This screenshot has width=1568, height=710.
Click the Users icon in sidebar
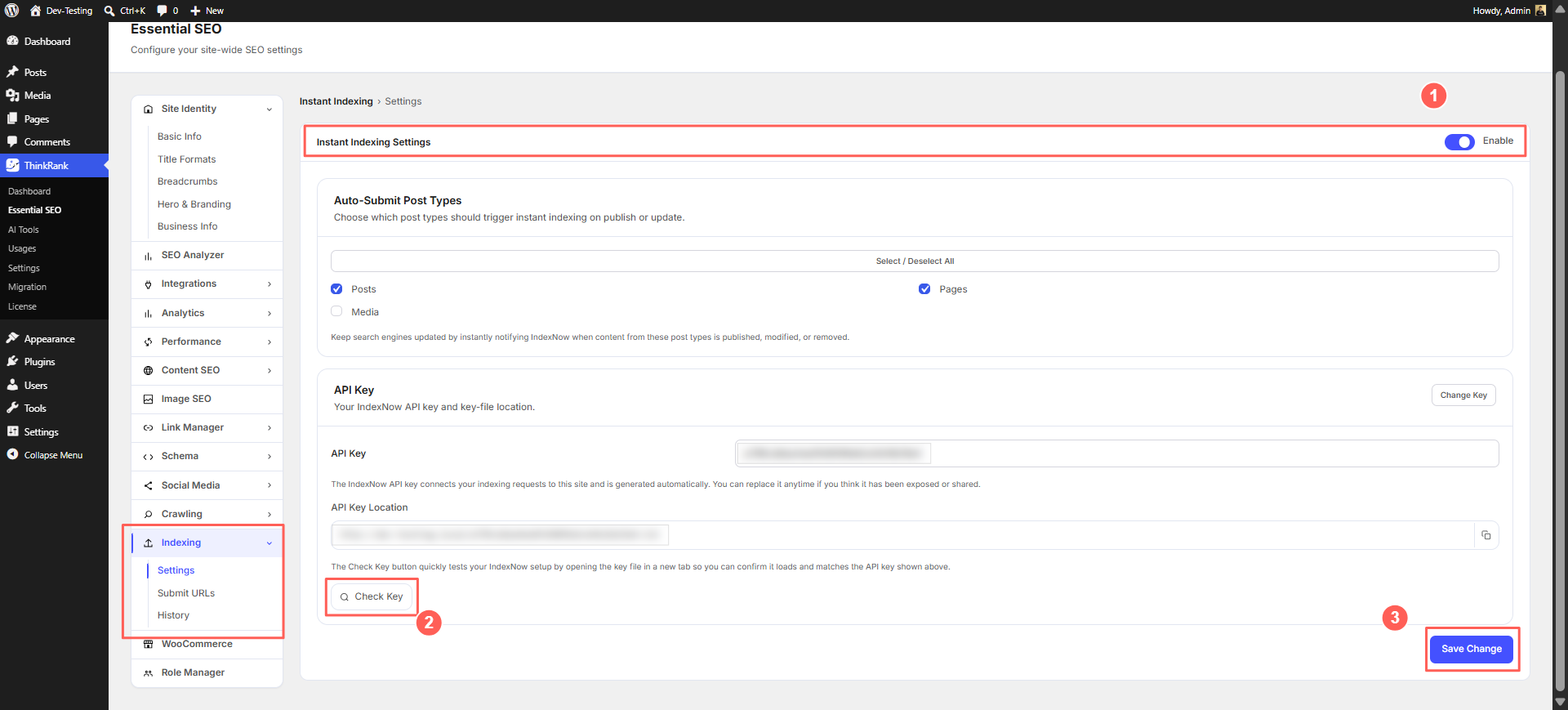12,385
